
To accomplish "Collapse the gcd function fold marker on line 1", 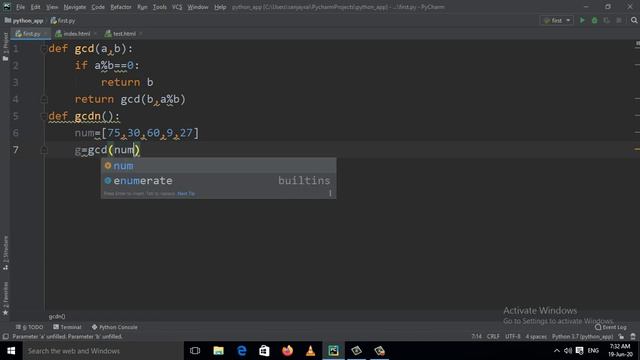I will click(43, 49).
